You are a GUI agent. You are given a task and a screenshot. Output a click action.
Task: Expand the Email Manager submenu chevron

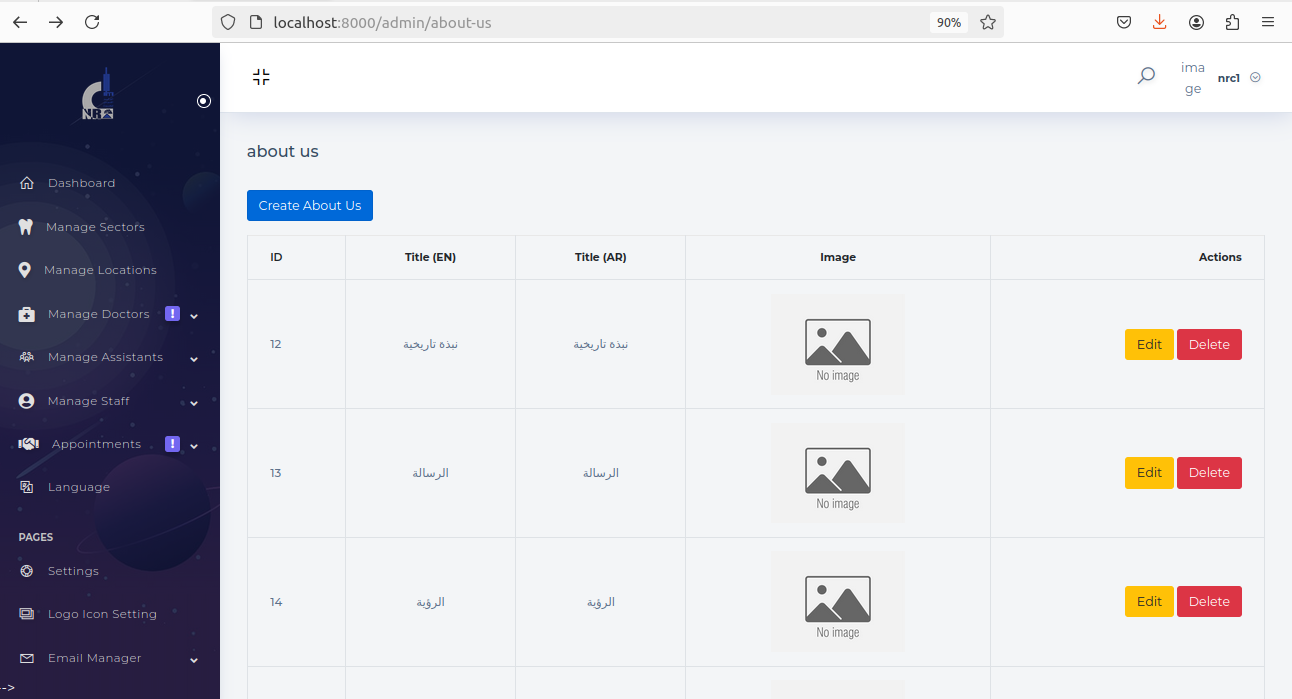point(194,660)
